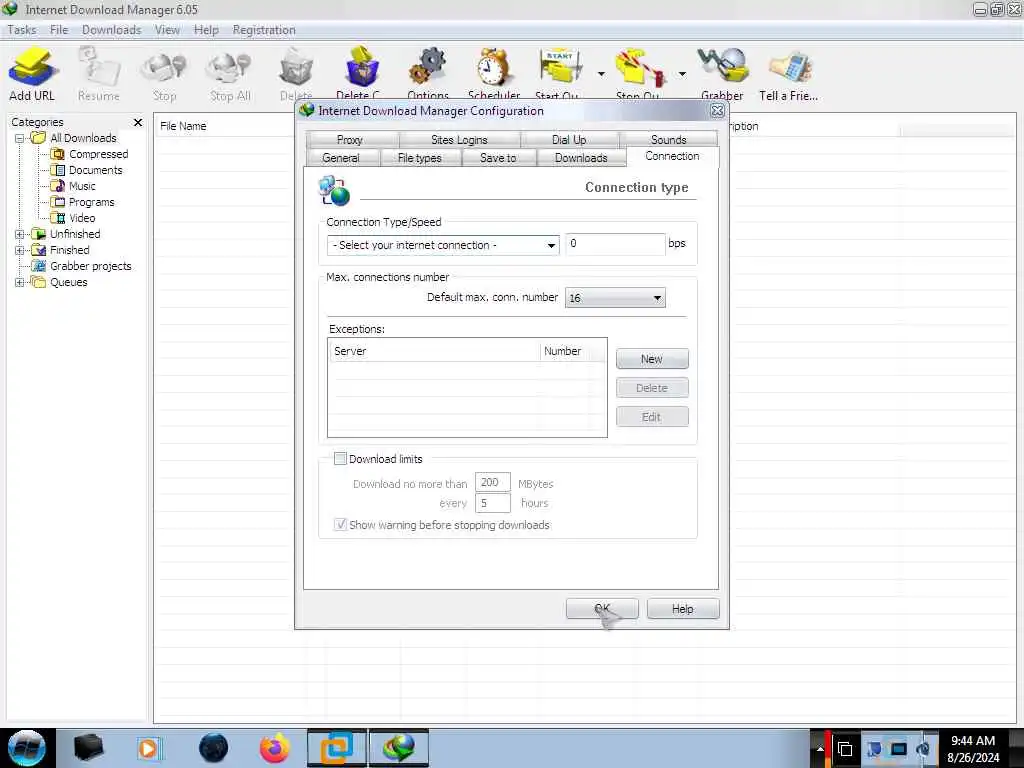Expand the Unfinished tree node
Screen dimensions: 1024x768
20,234
